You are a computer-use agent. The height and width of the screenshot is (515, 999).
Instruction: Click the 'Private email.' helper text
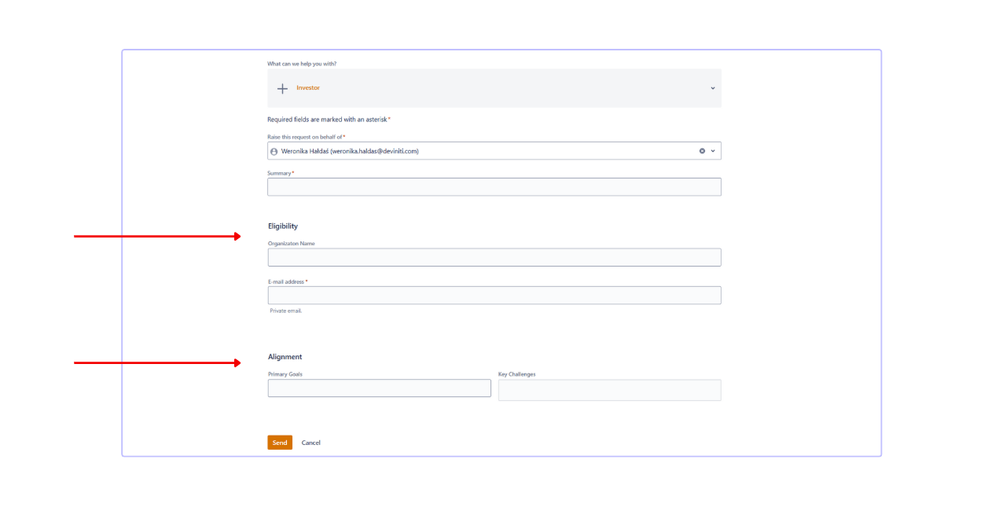click(x=285, y=311)
